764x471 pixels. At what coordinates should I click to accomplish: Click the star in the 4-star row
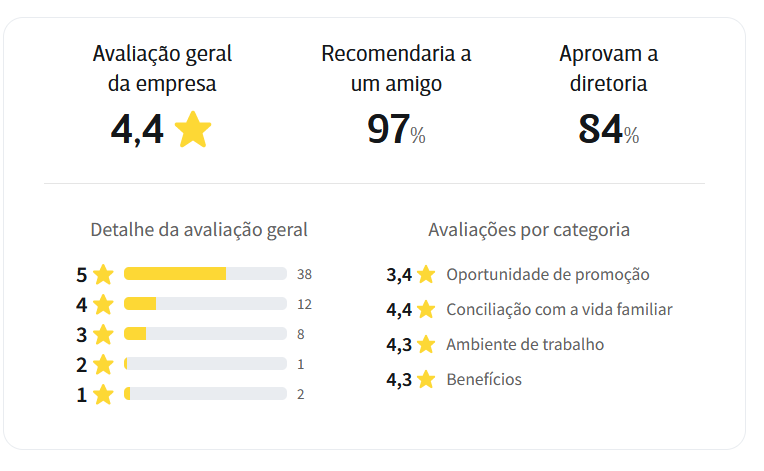[x=103, y=305]
